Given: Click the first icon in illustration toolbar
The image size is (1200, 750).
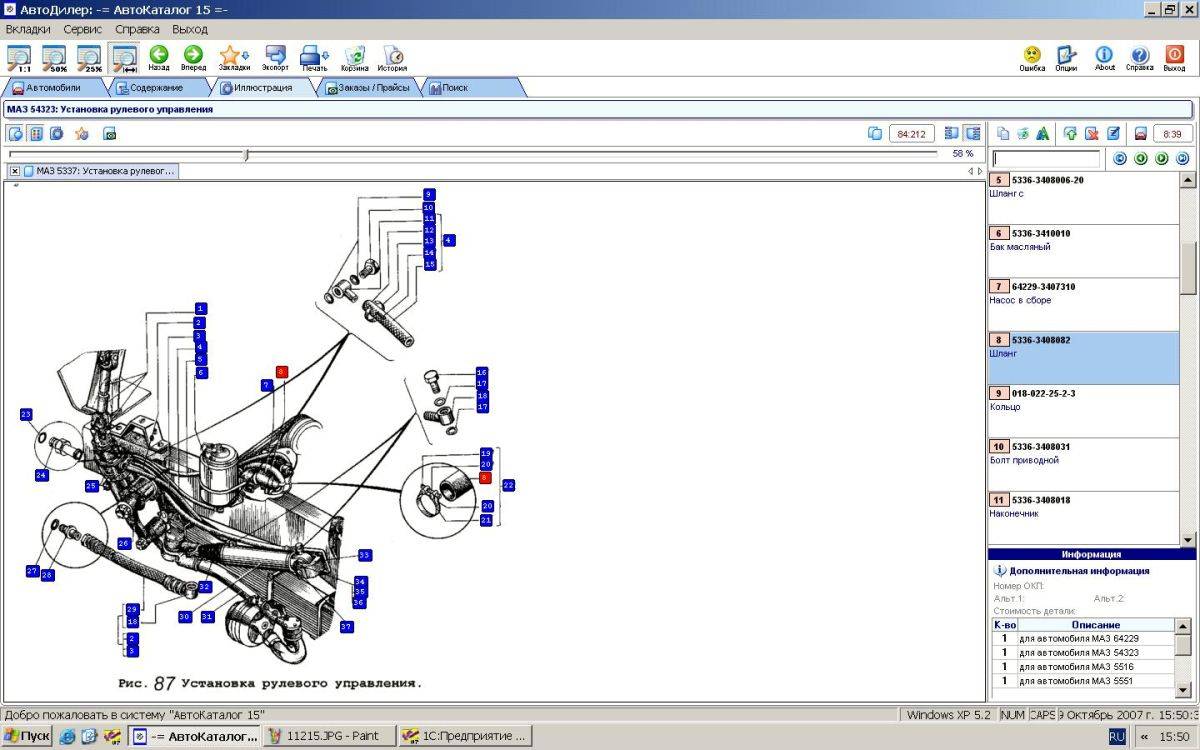Looking at the screenshot, I should point(16,133).
